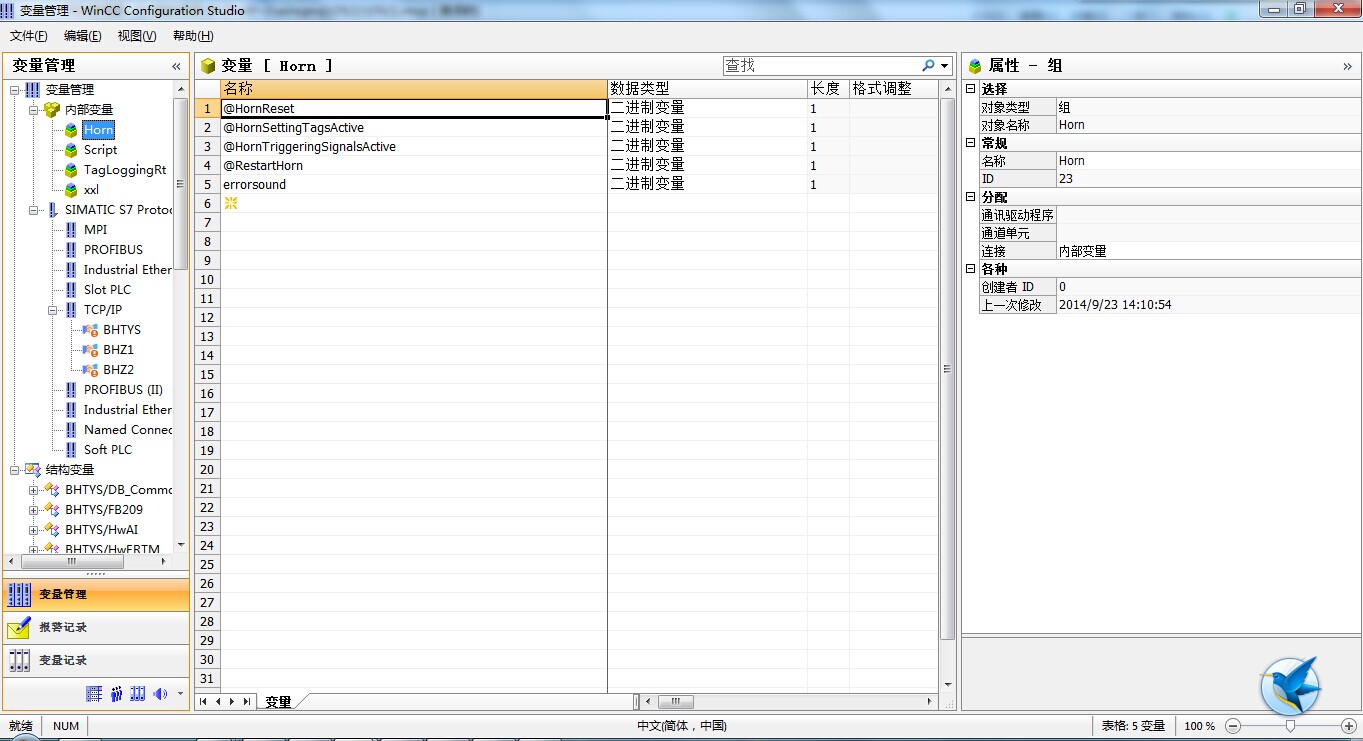
Task: Click the Soft PLC channel icon
Action: click(71, 450)
